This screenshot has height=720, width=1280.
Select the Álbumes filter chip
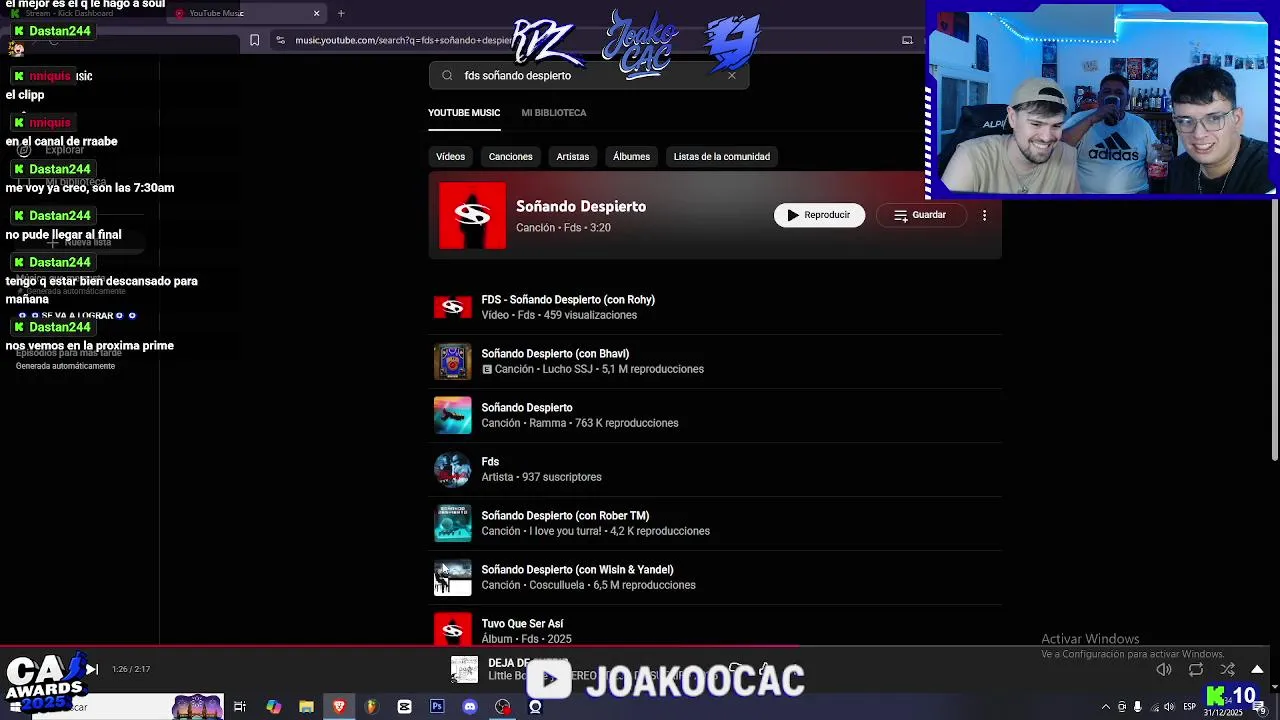[631, 157]
